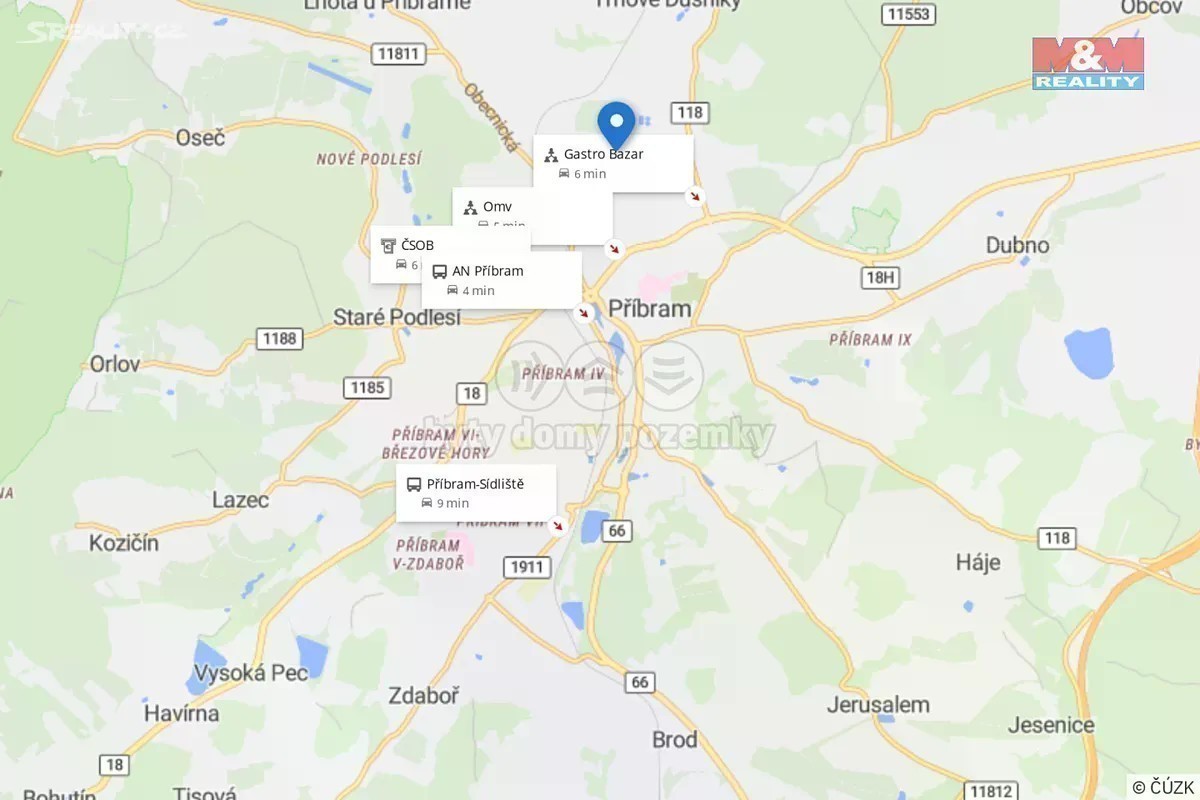Click the blue location pin marker
The width and height of the screenshot is (1200, 800).
616,127
